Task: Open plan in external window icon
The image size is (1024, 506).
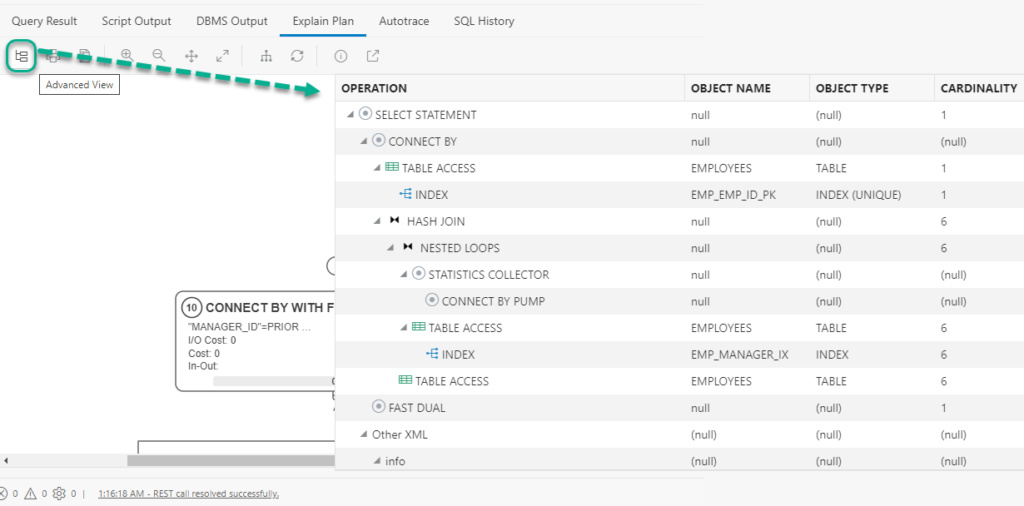Action: pyautogui.click(x=372, y=56)
